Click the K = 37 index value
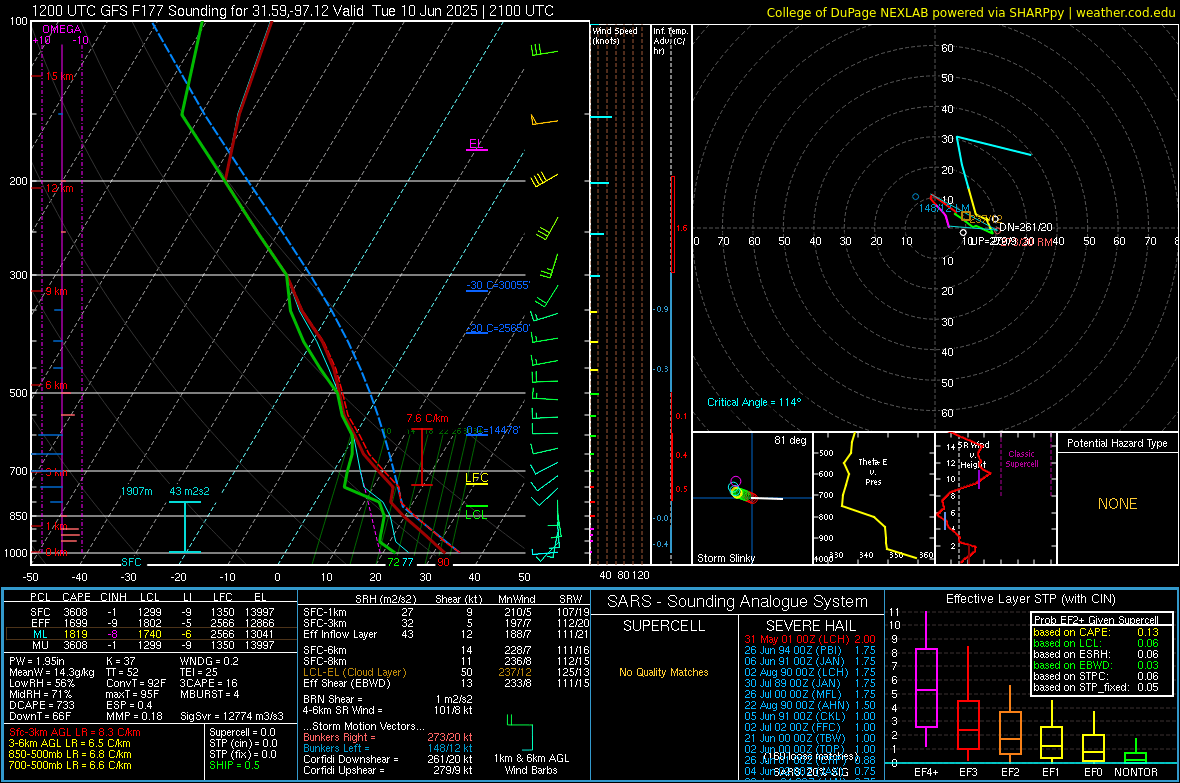Screen dimensions: 1180x783 coord(120,661)
